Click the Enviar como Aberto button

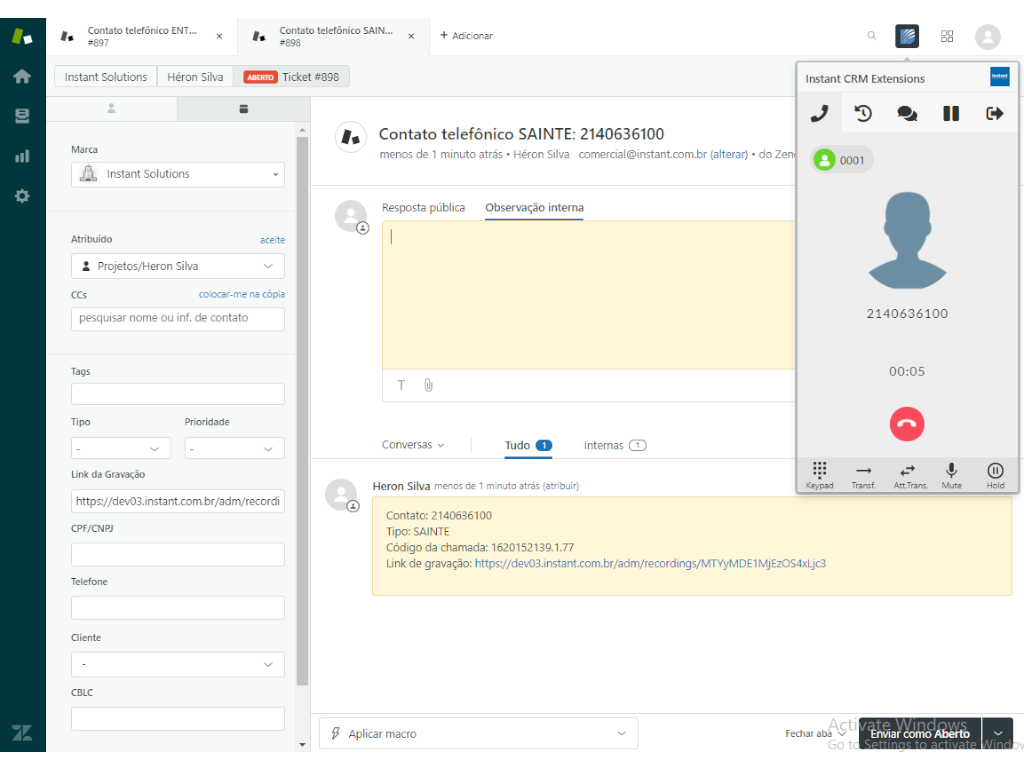(x=919, y=734)
